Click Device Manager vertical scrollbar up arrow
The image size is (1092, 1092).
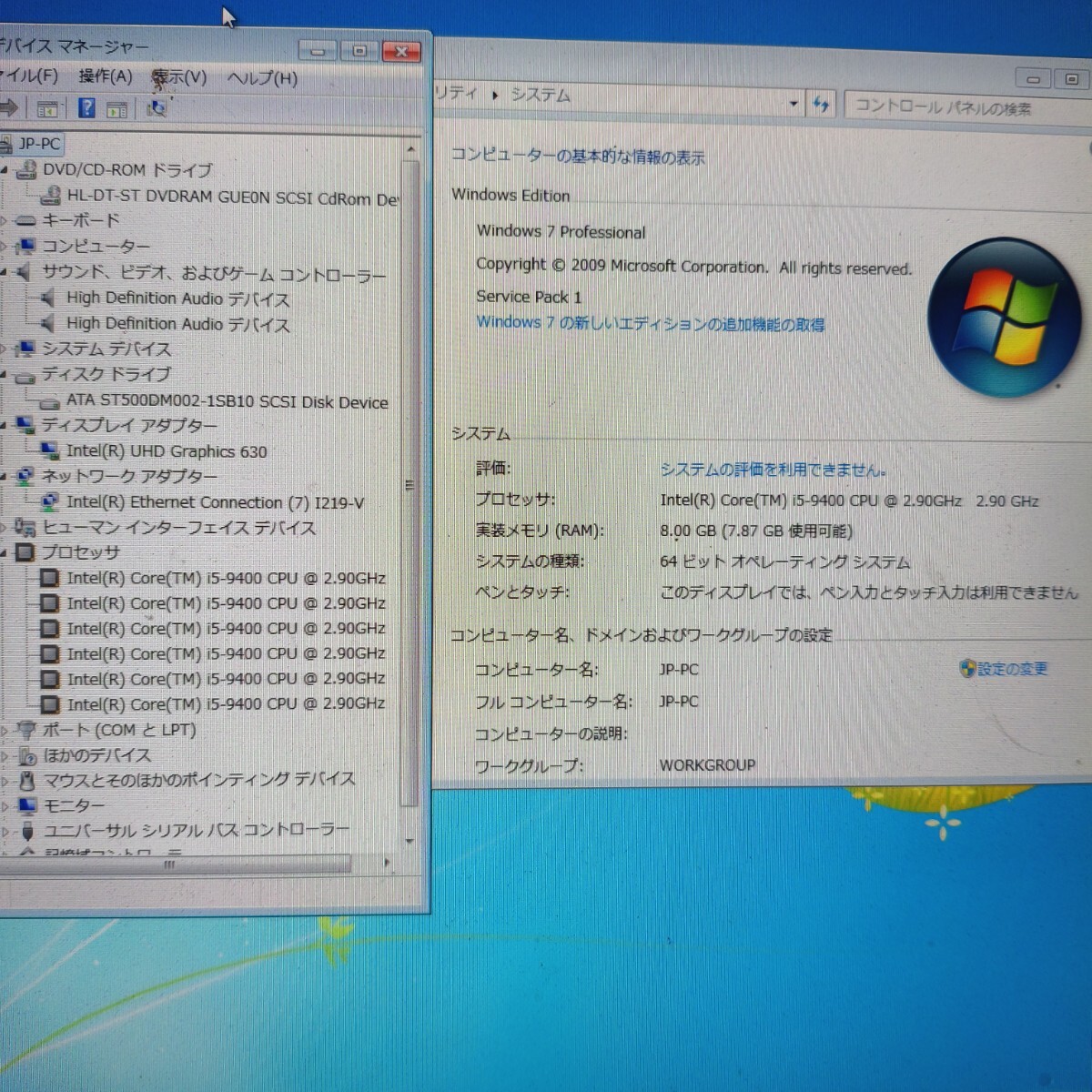[x=409, y=148]
